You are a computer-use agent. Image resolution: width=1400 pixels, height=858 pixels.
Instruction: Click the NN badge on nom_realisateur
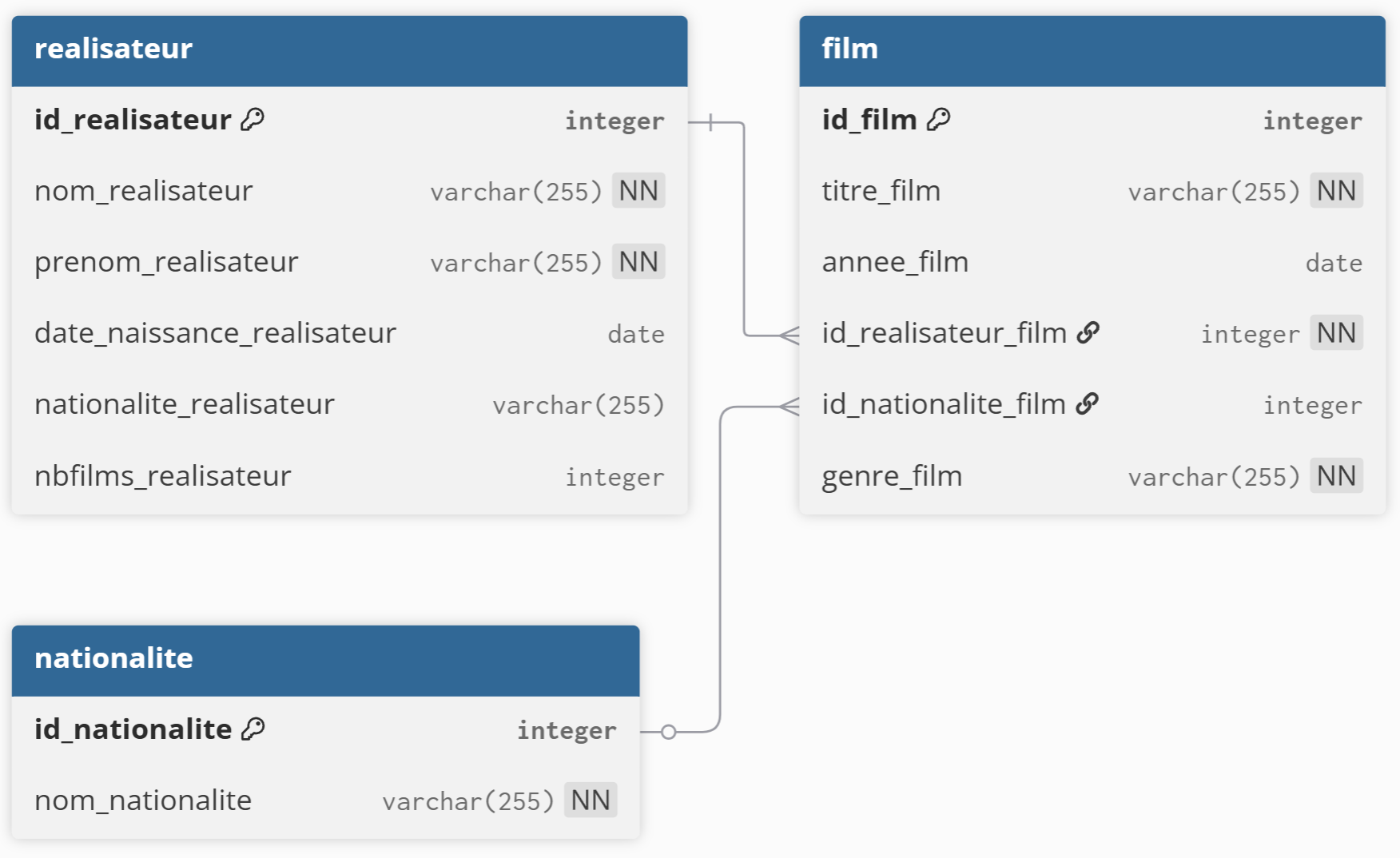[x=638, y=191]
